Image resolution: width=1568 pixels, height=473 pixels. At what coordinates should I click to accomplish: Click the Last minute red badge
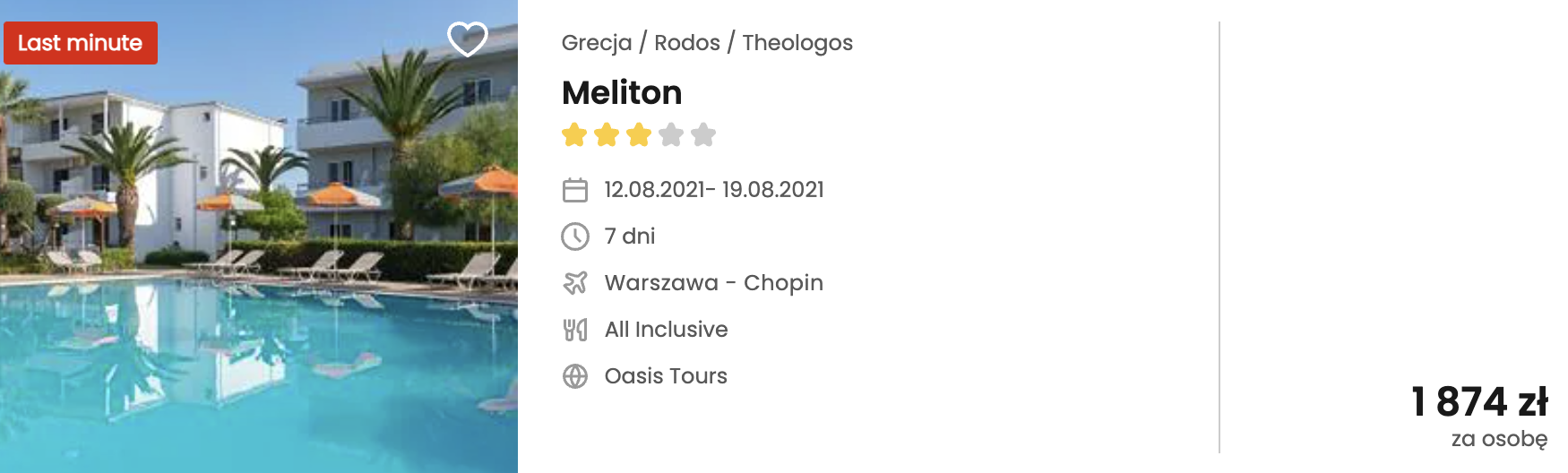tap(81, 43)
